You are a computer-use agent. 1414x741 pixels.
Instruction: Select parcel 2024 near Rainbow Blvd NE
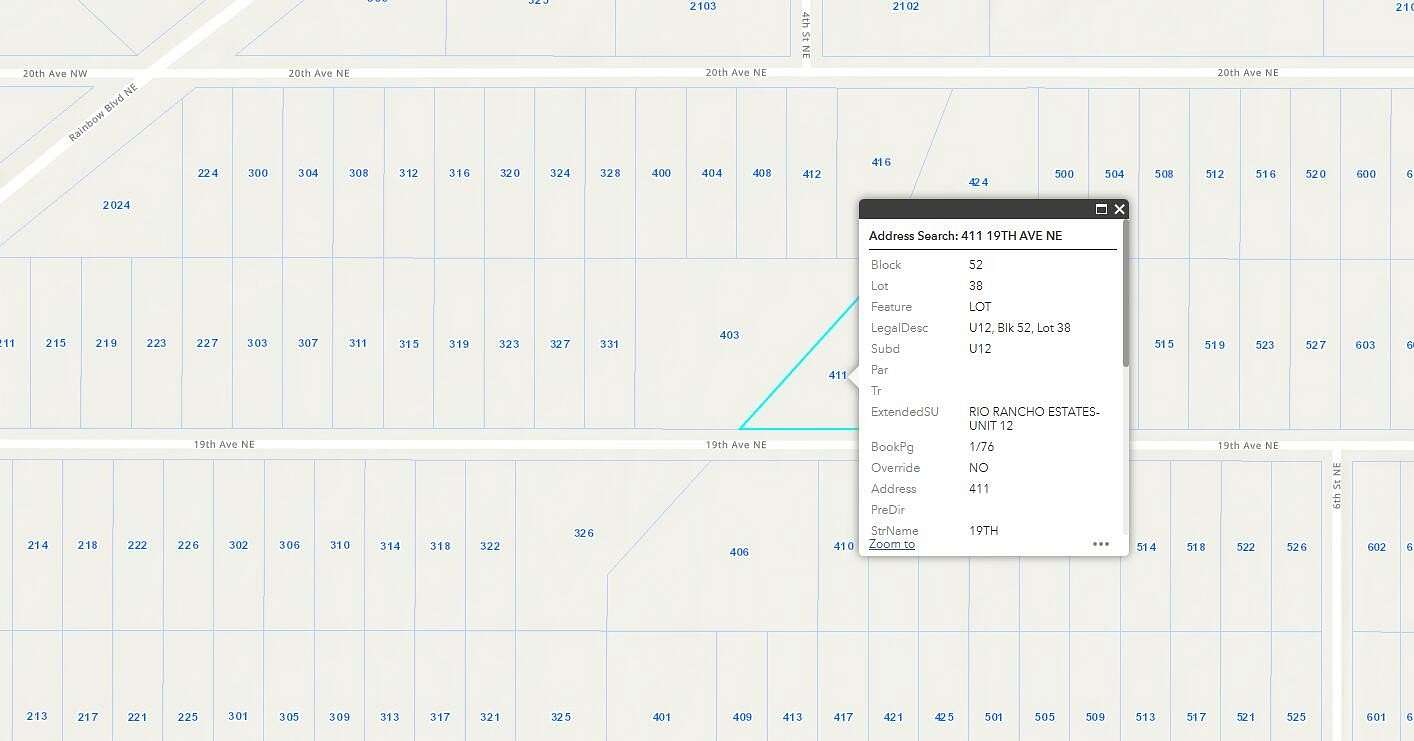(x=116, y=205)
